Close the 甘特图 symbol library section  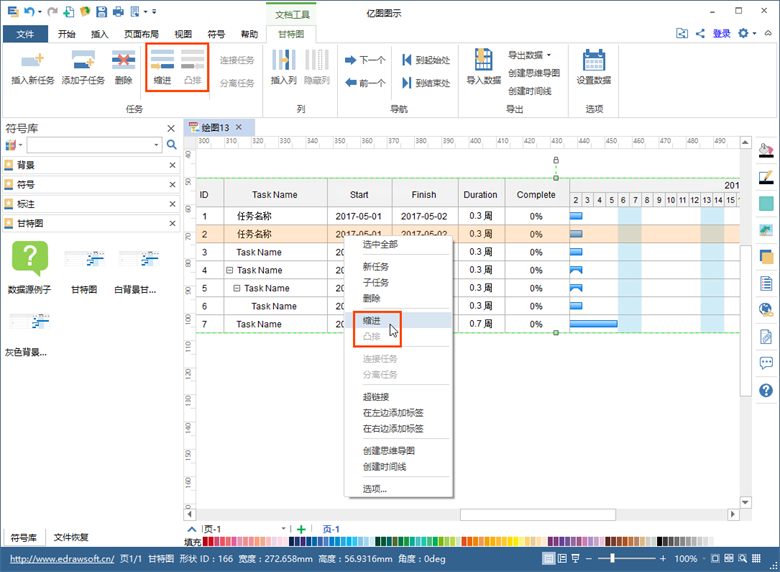(172, 223)
